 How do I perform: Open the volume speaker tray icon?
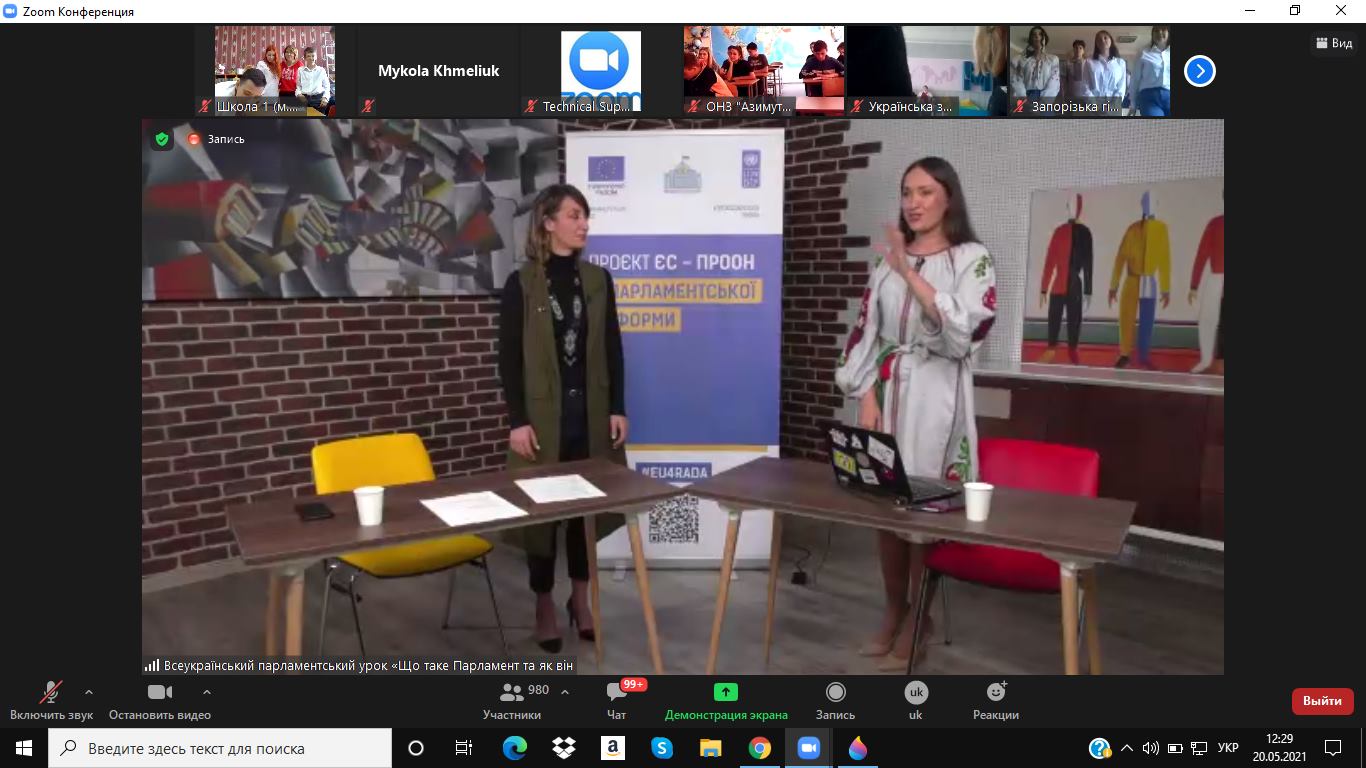(x=1150, y=748)
